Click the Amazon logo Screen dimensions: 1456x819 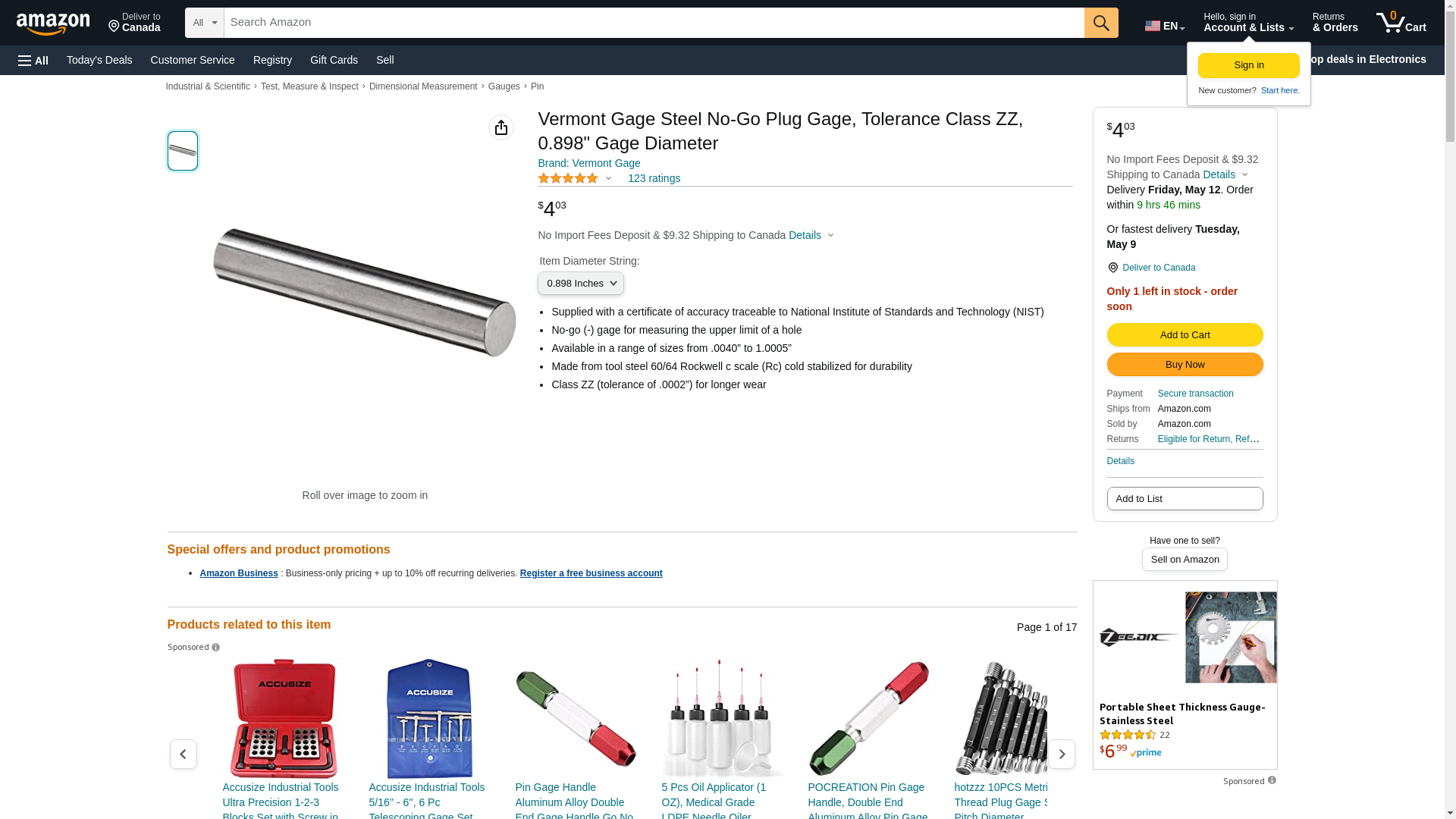53,24
